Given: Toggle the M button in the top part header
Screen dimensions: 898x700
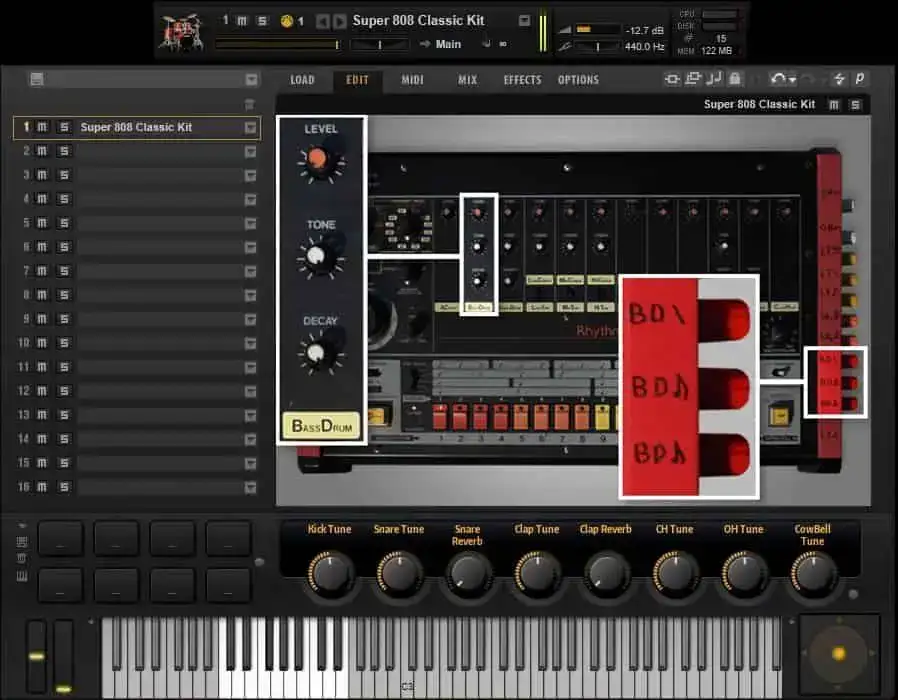Looking at the screenshot, I should pyautogui.click(x=242, y=21).
